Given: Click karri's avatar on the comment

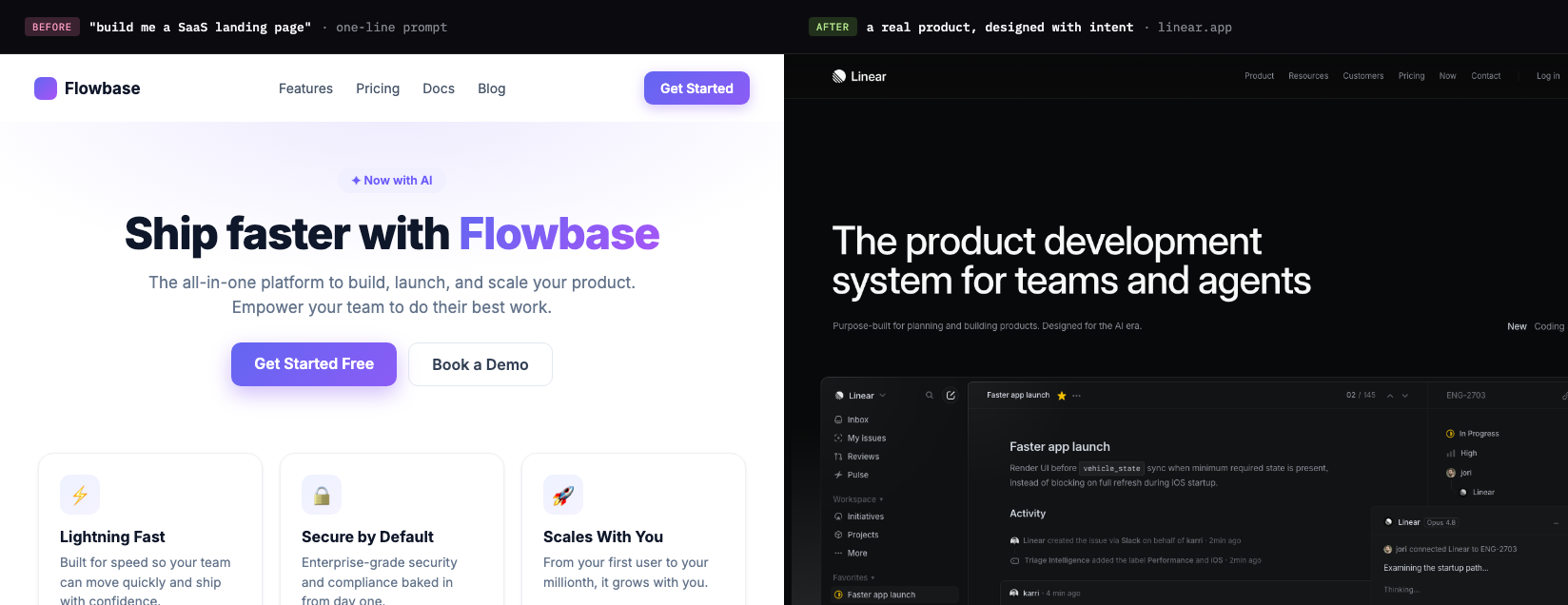Looking at the screenshot, I should (x=1014, y=594).
